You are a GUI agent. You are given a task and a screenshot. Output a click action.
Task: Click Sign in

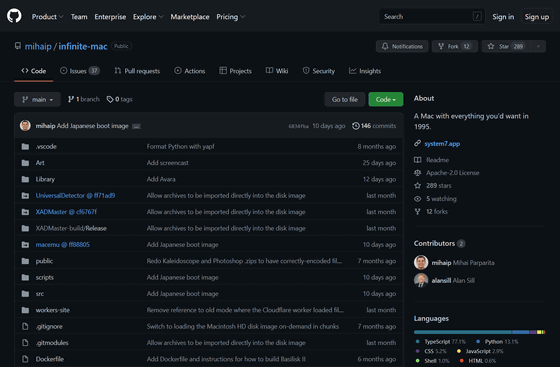click(x=503, y=17)
